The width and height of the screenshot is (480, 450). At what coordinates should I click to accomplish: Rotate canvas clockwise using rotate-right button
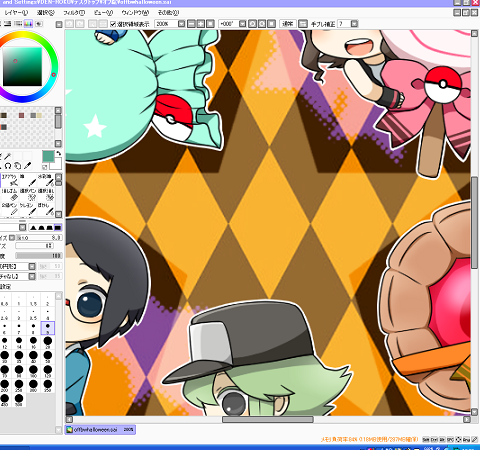tap(262, 24)
